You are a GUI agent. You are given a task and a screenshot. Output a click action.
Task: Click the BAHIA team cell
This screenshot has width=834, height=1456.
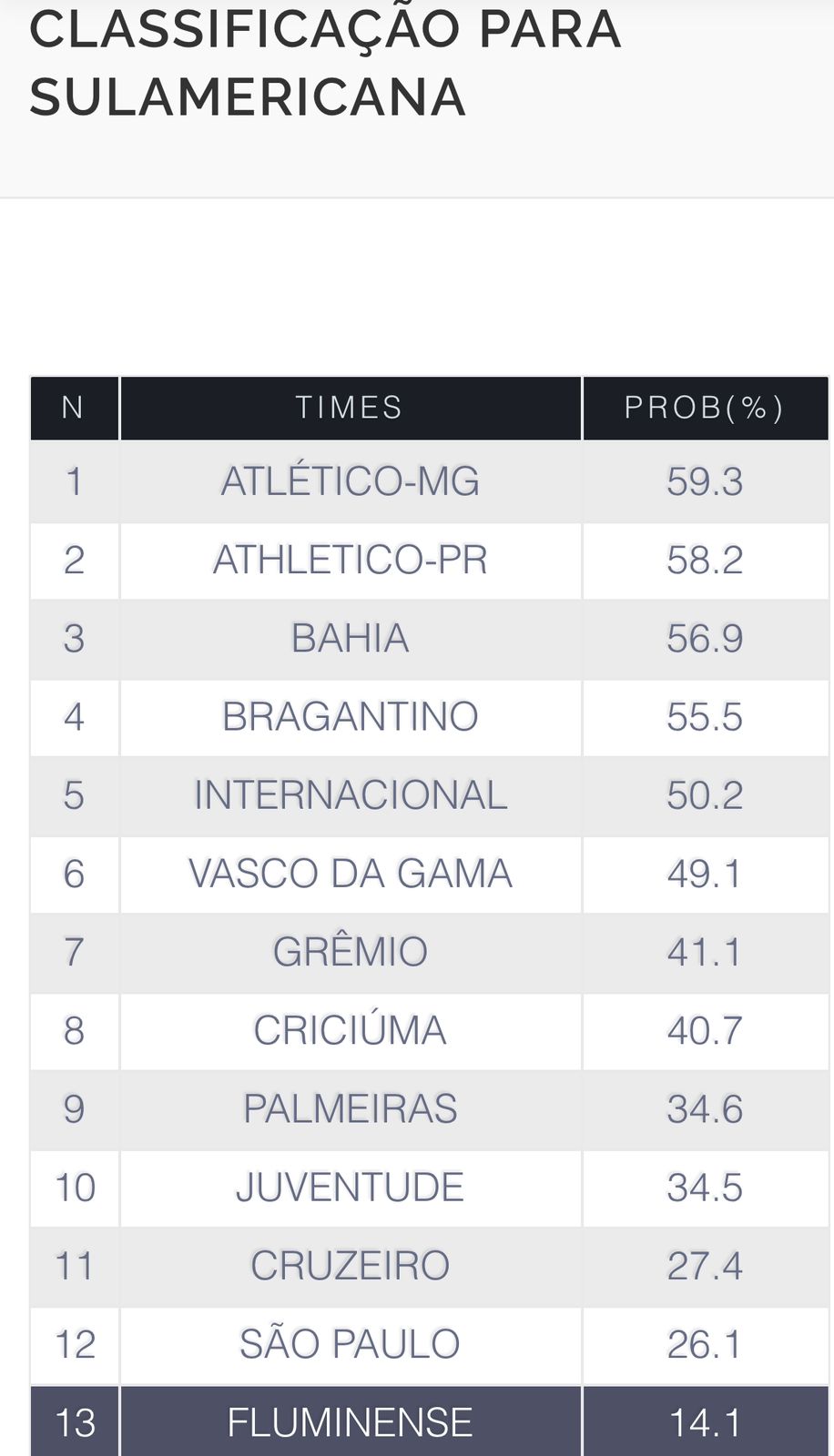click(351, 639)
